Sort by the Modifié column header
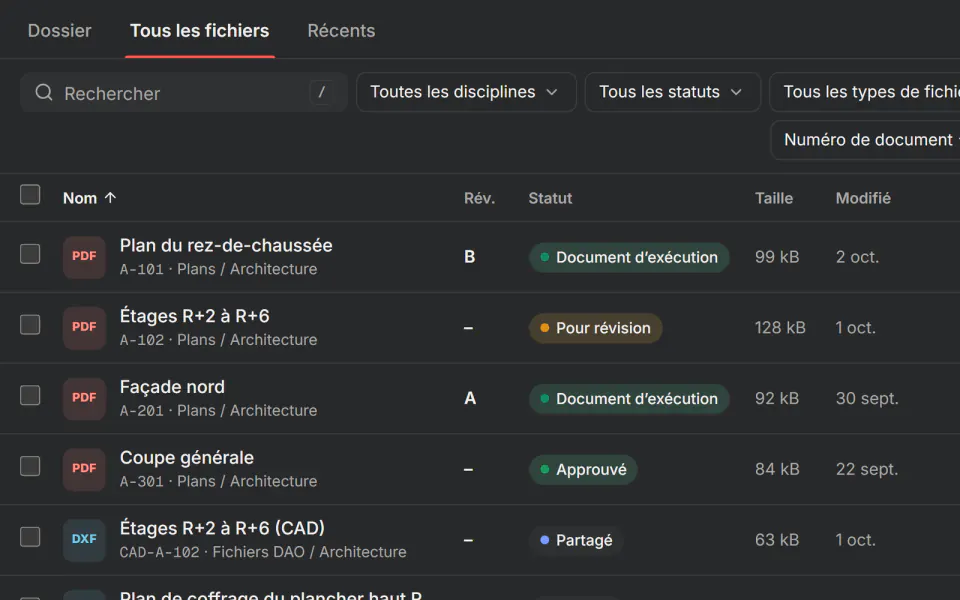Viewport: 960px width, 600px height. (863, 198)
